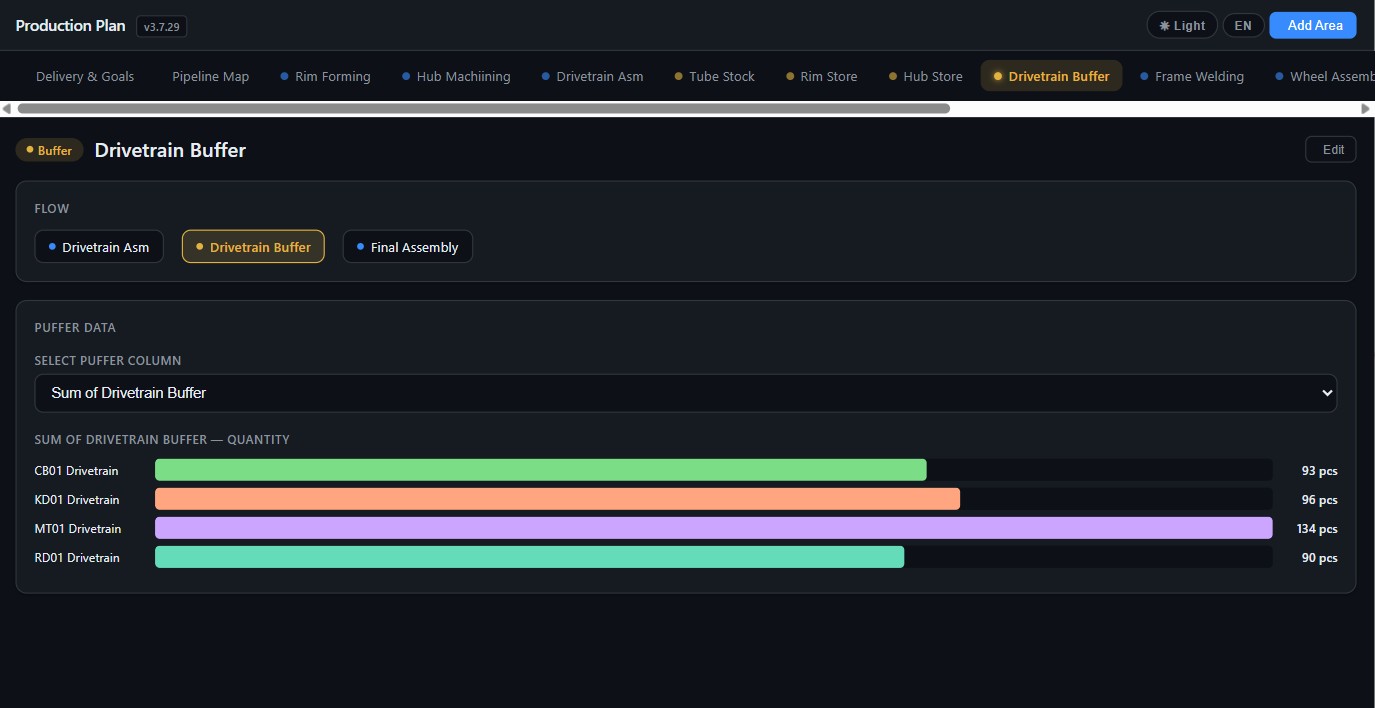Click the Edit button for Drivetrain Buffer

(1331, 149)
